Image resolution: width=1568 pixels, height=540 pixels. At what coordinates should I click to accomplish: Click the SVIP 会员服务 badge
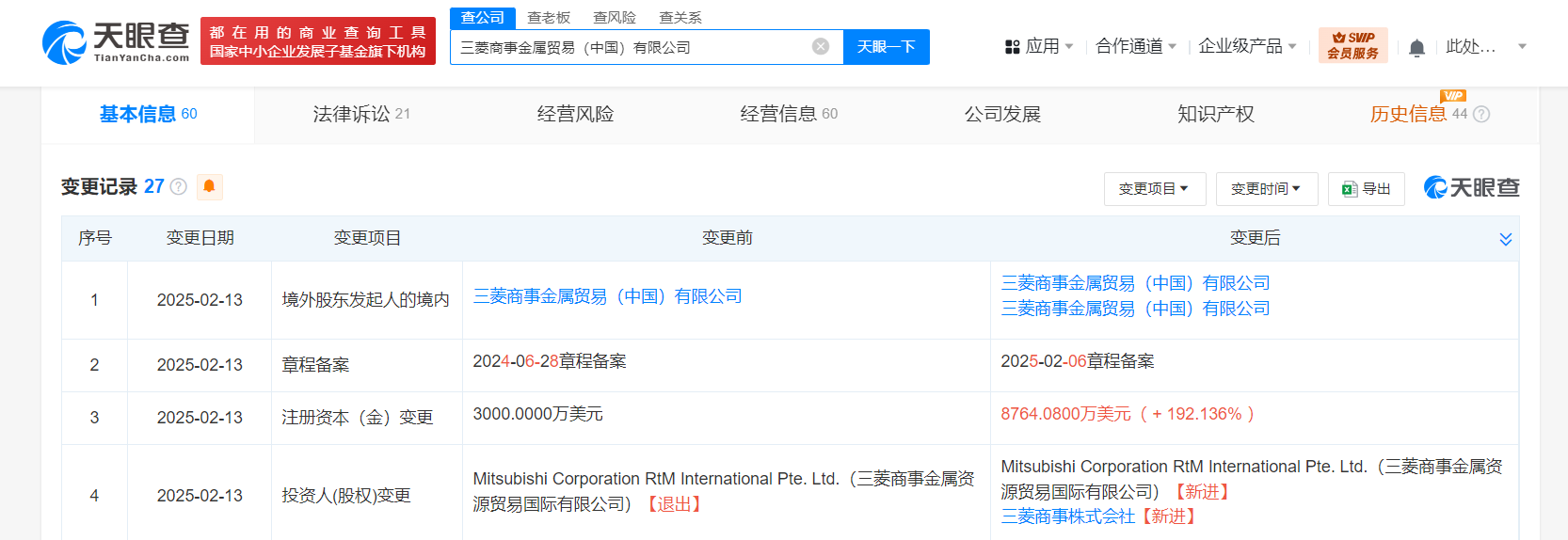[1352, 45]
